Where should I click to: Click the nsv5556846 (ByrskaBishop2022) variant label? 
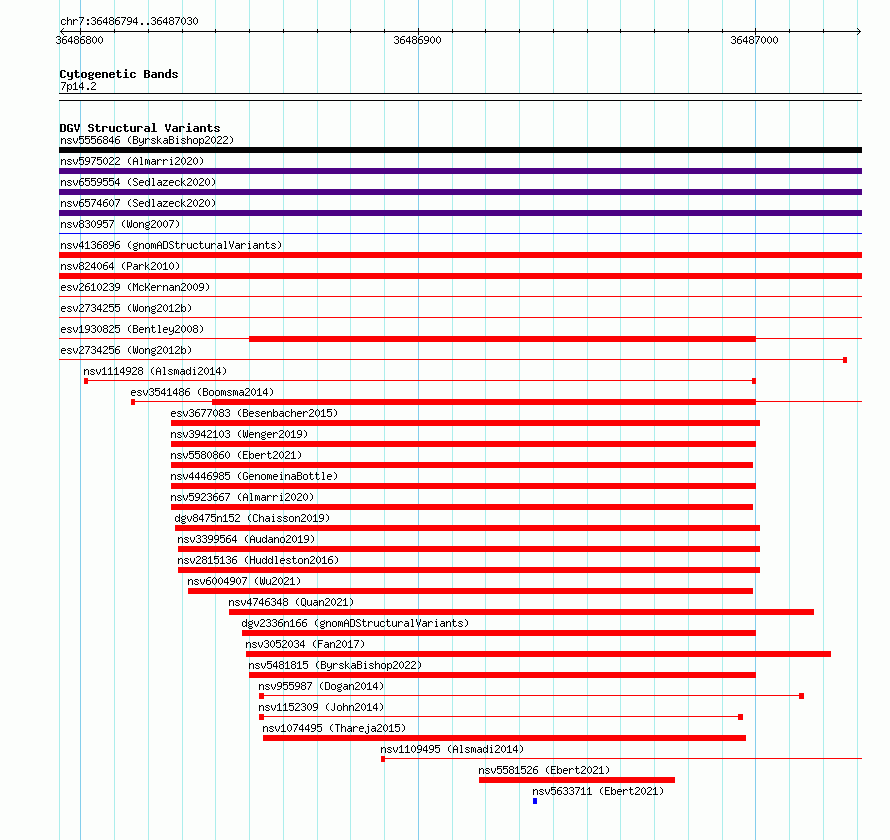tap(147, 140)
